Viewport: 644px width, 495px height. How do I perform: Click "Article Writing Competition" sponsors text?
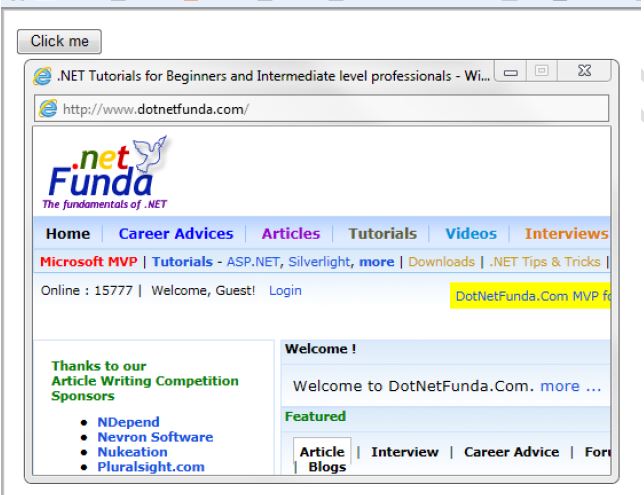(145, 381)
